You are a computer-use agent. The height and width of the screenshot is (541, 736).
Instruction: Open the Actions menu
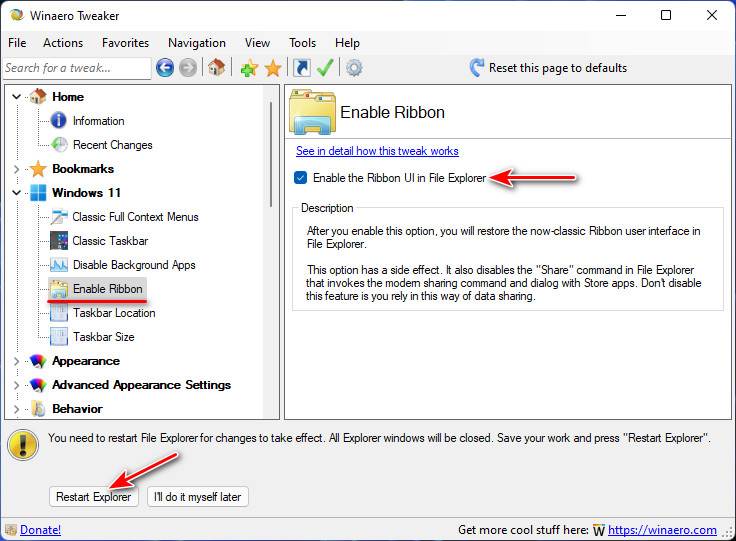pyautogui.click(x=63, y=43)
